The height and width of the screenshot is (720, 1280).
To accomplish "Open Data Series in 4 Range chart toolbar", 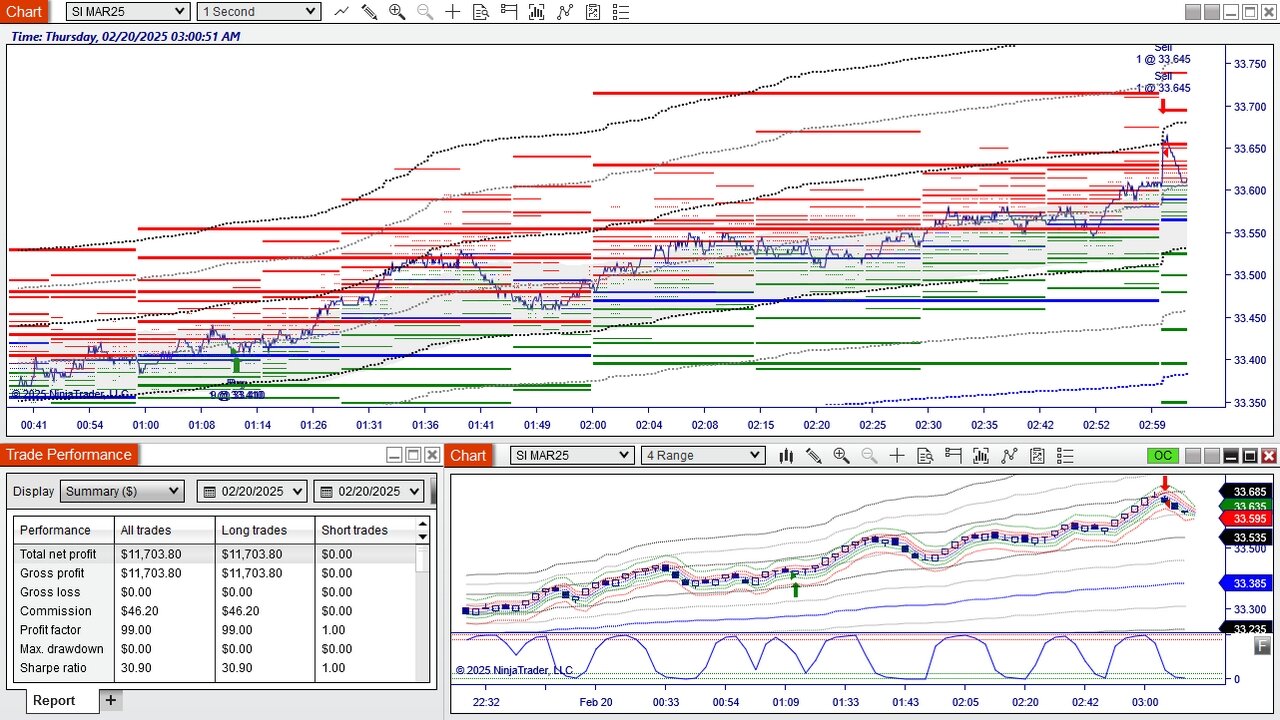I will 981,456.
